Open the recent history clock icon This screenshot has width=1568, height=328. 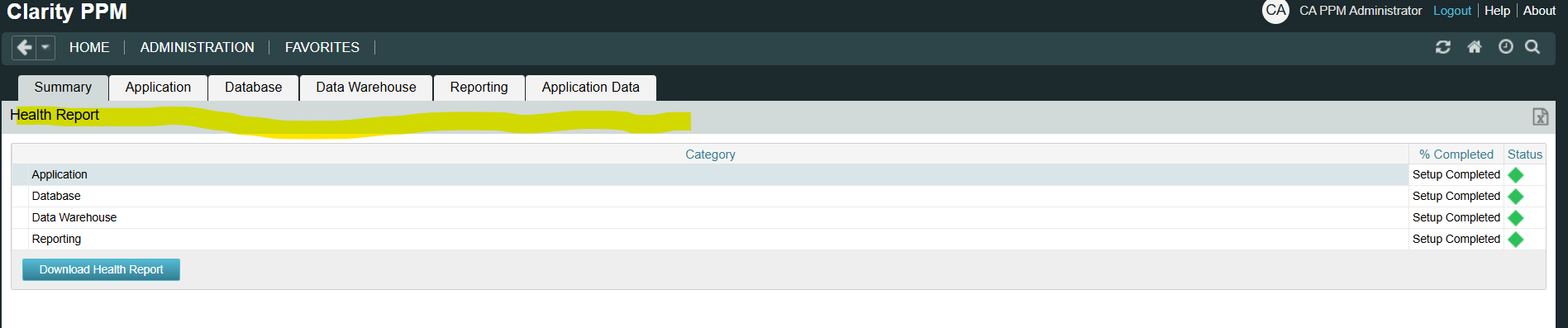tap(1506, 47)
